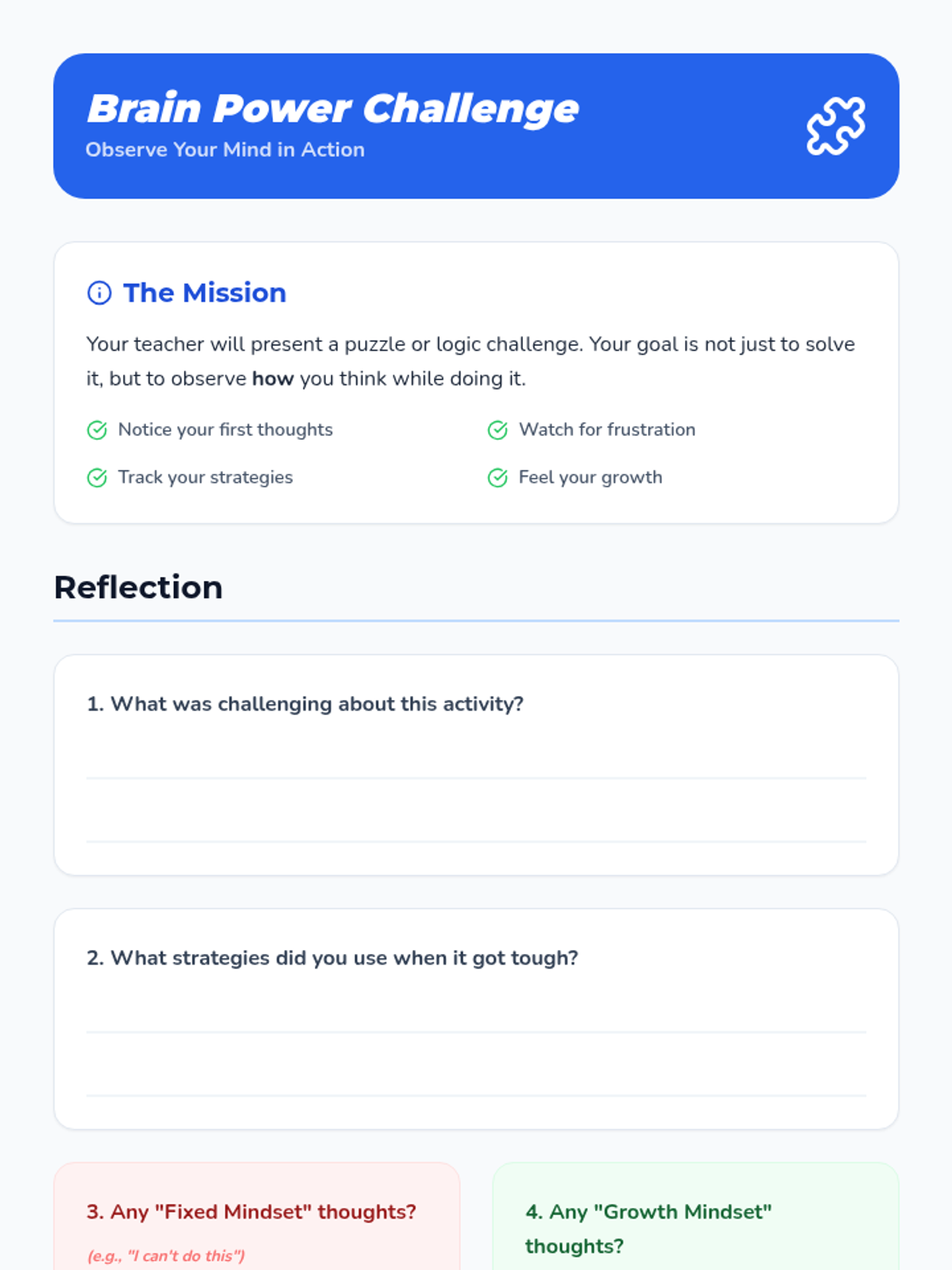Click the Observe Your Mind in Action subtitle
This screenshot has width=952, height=1270.
[x=225, y=150]
